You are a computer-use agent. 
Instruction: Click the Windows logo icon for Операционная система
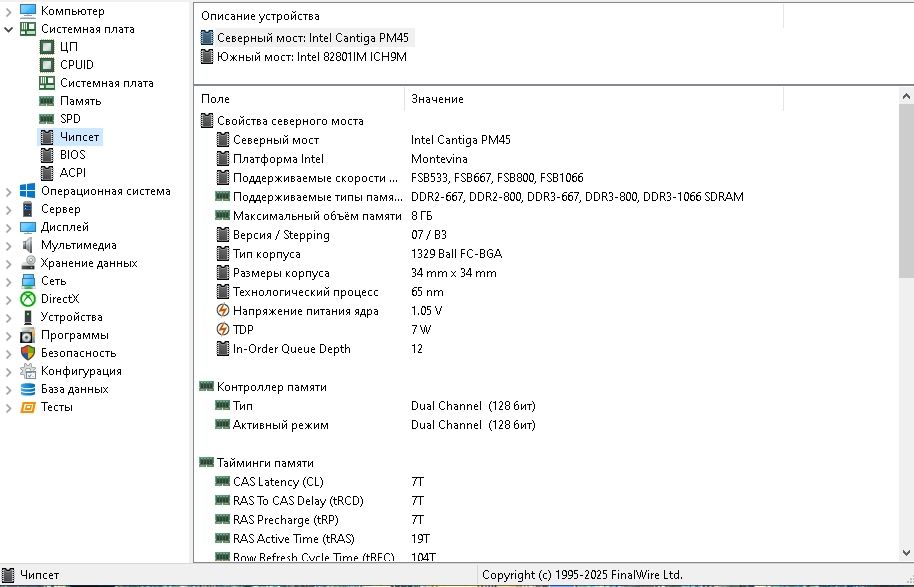[x=27, y=191]
